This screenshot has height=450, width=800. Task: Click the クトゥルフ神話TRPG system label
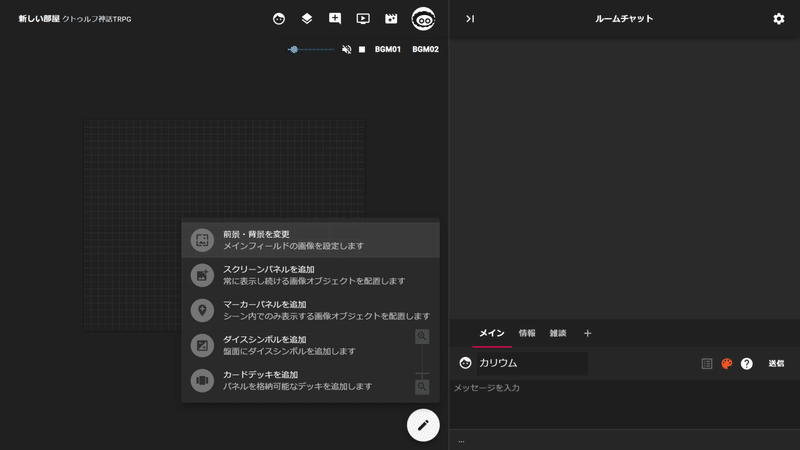(x=96, y=19)
